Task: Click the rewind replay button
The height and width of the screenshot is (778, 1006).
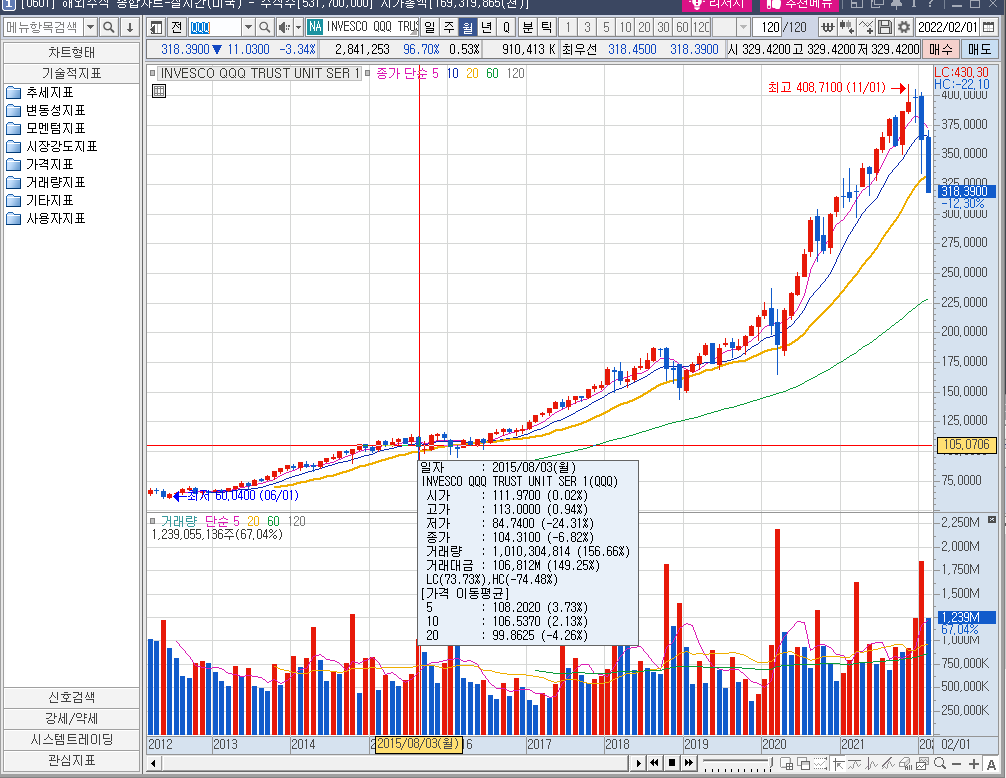Action: 654,763
